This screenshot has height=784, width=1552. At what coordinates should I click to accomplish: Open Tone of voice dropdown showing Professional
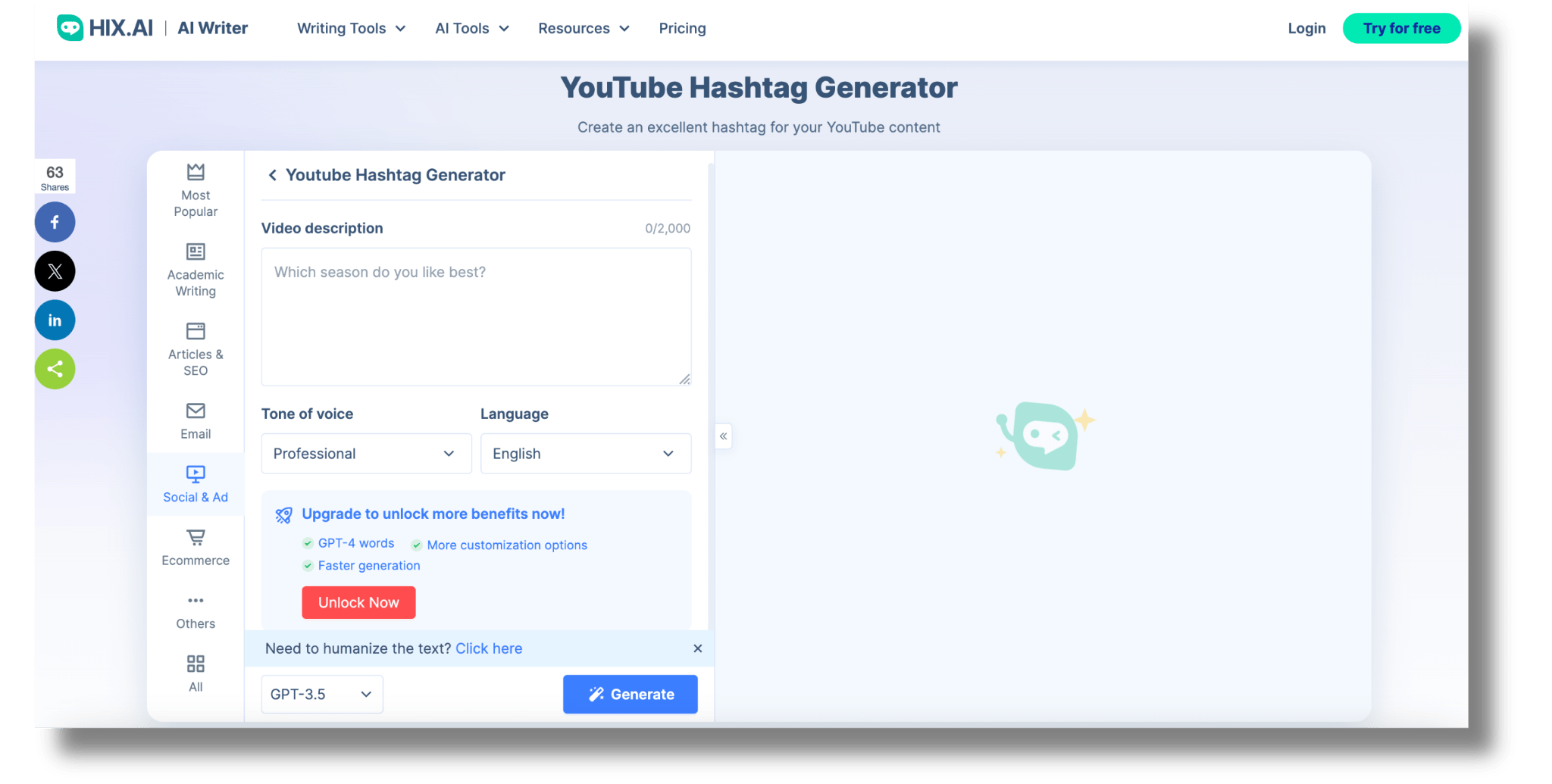point(366,454)
